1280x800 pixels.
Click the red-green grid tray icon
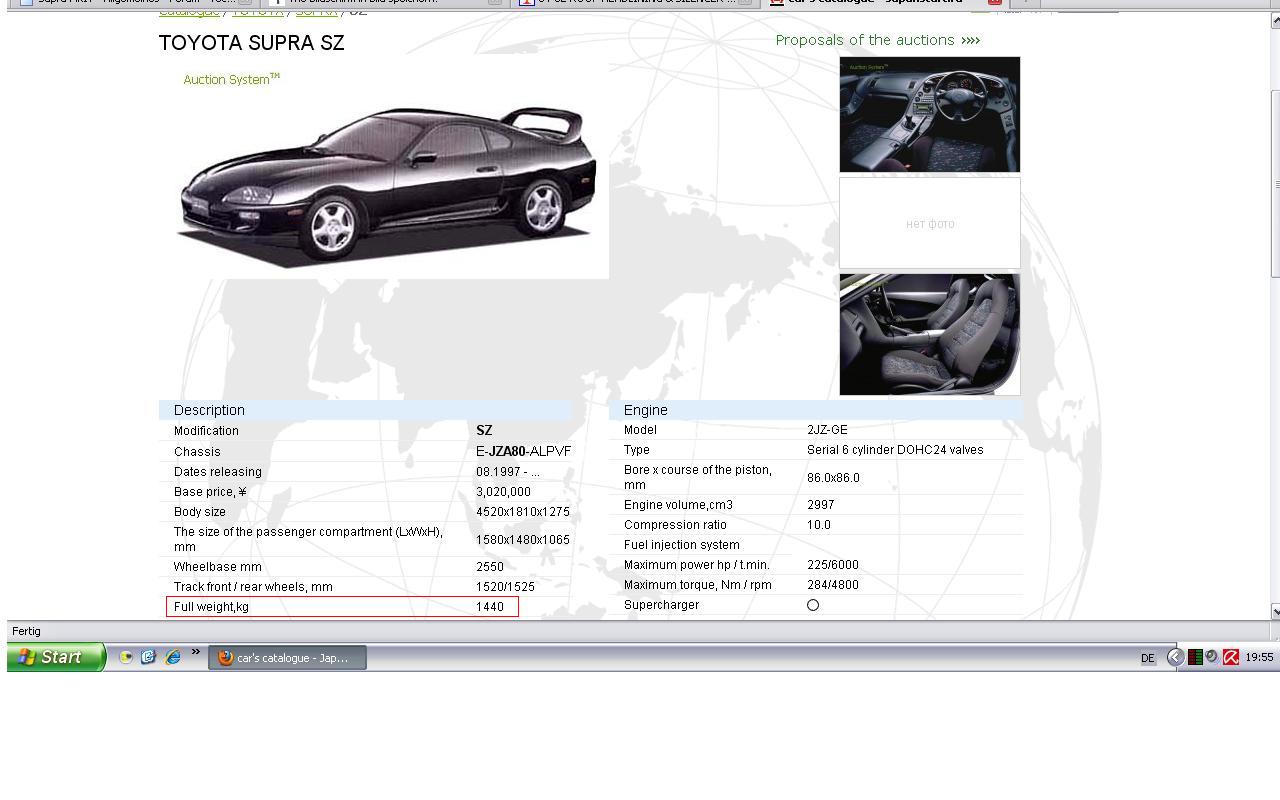click(x=1195, y=657)
